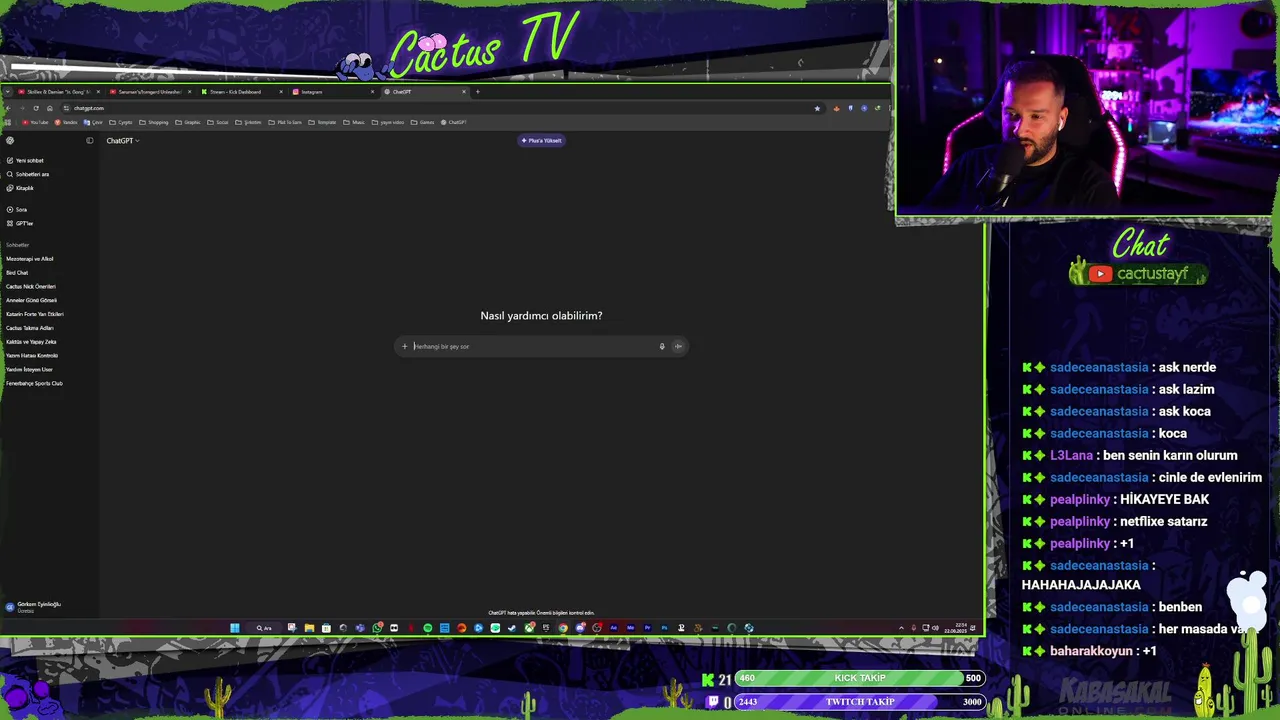Screen dimensions: 1280x720
Task: Open the Çeviri bookmark
Action: click(93, 122)
